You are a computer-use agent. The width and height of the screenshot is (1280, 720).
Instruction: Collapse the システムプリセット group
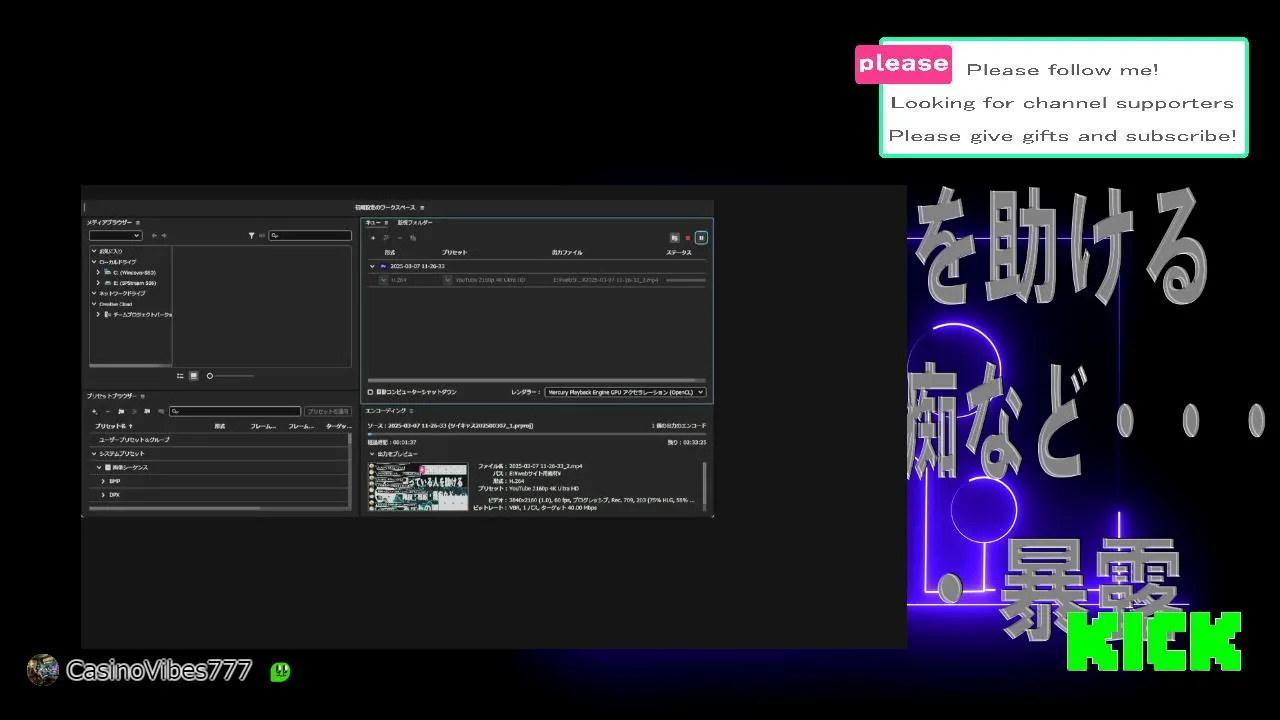94,454
